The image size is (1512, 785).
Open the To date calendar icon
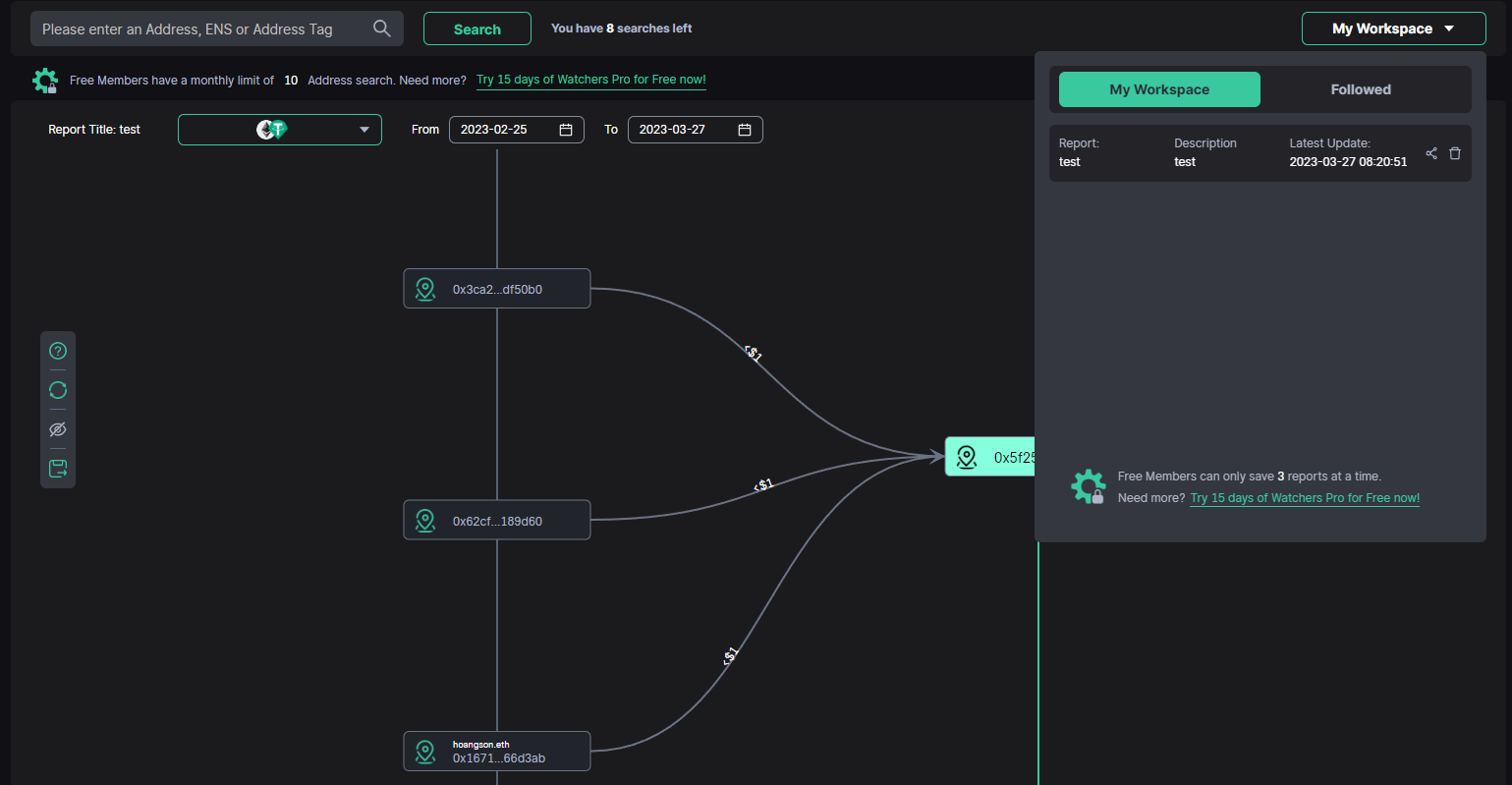click(x=745, y=130)
